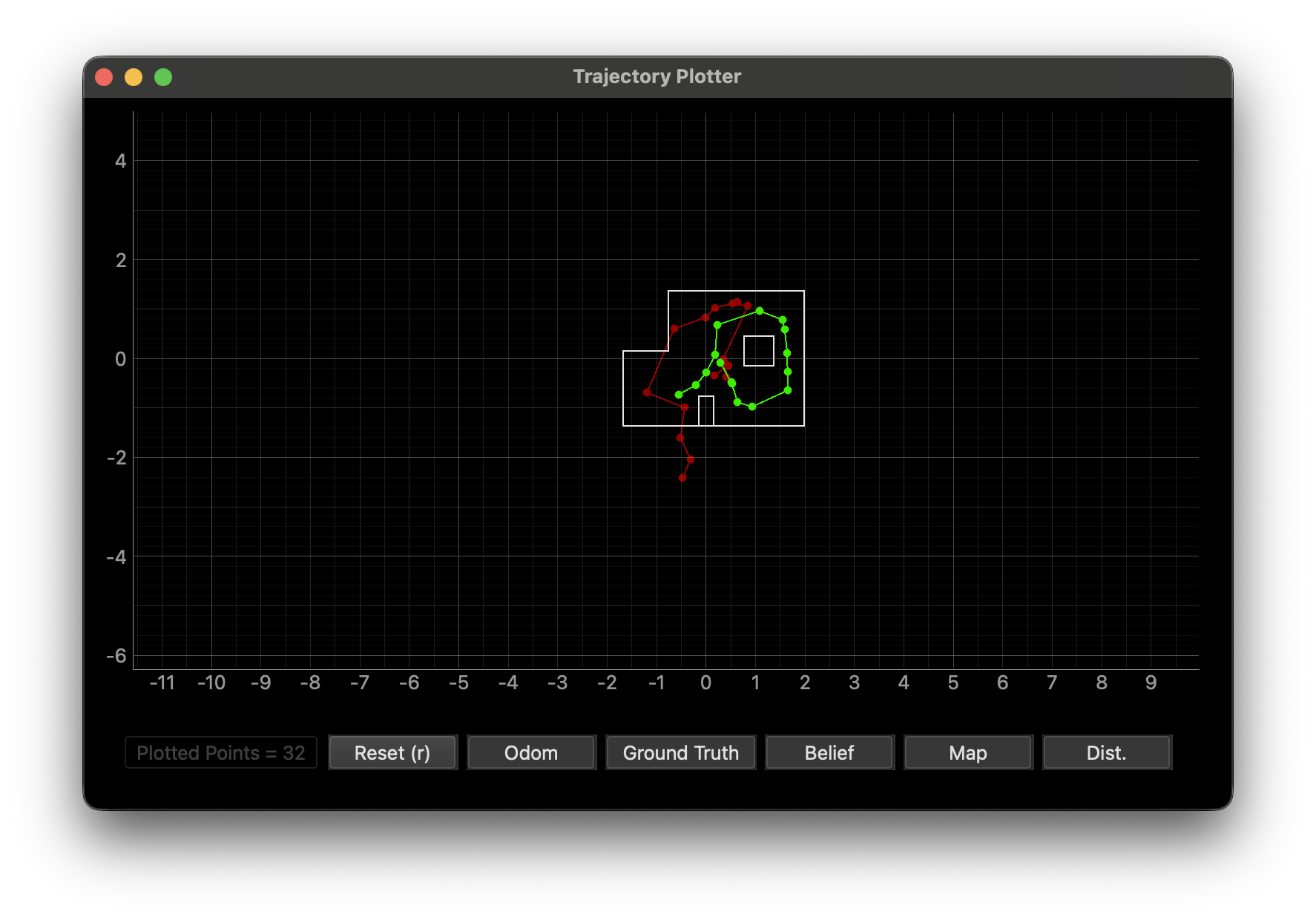Screen dimensions: 1316x920
Task: Click the y-axis label 4
Action: tap(120, 161)
